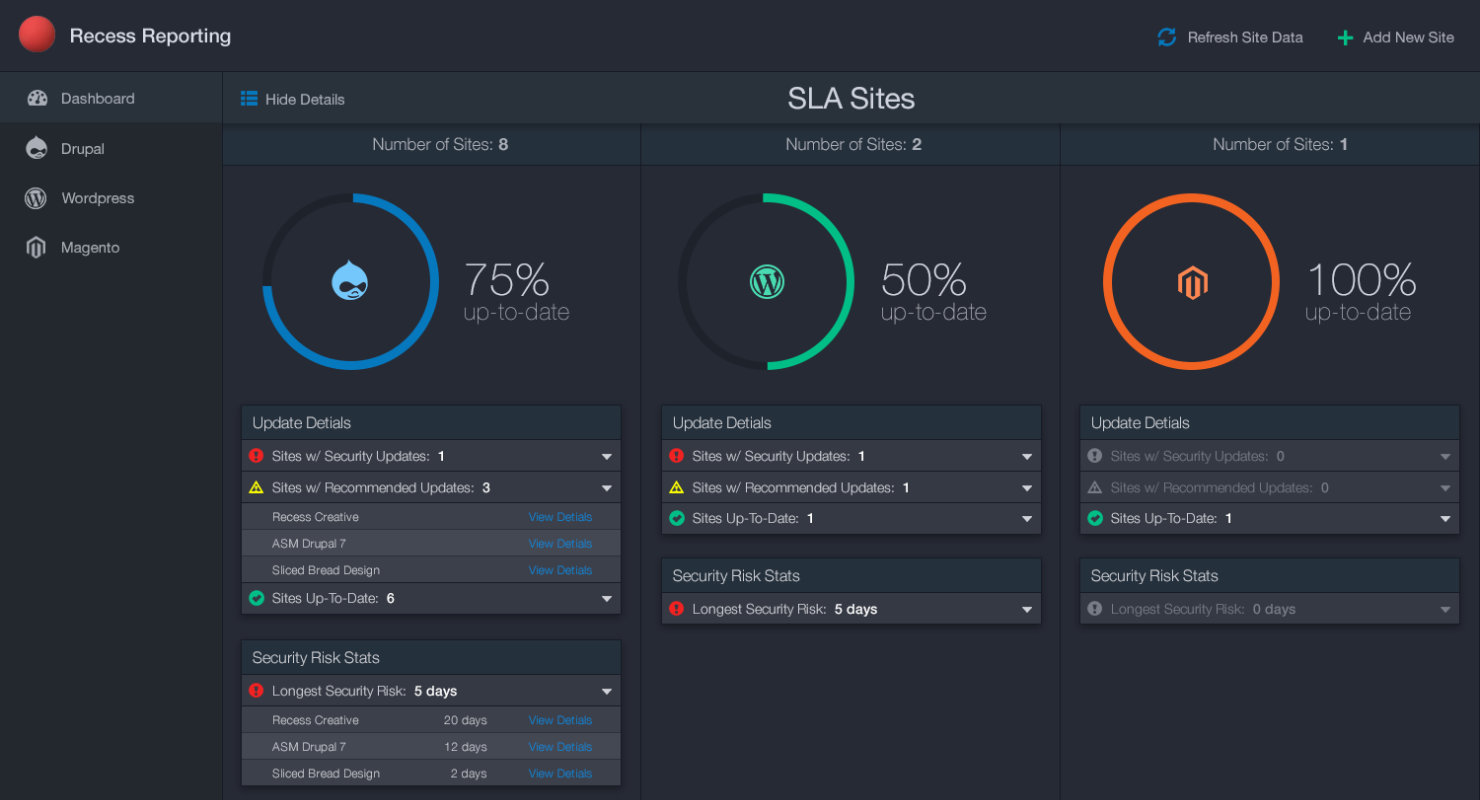The image size is (1480, 800).
Task: Click Add New Site
Action: click(x=1395, y=37)
